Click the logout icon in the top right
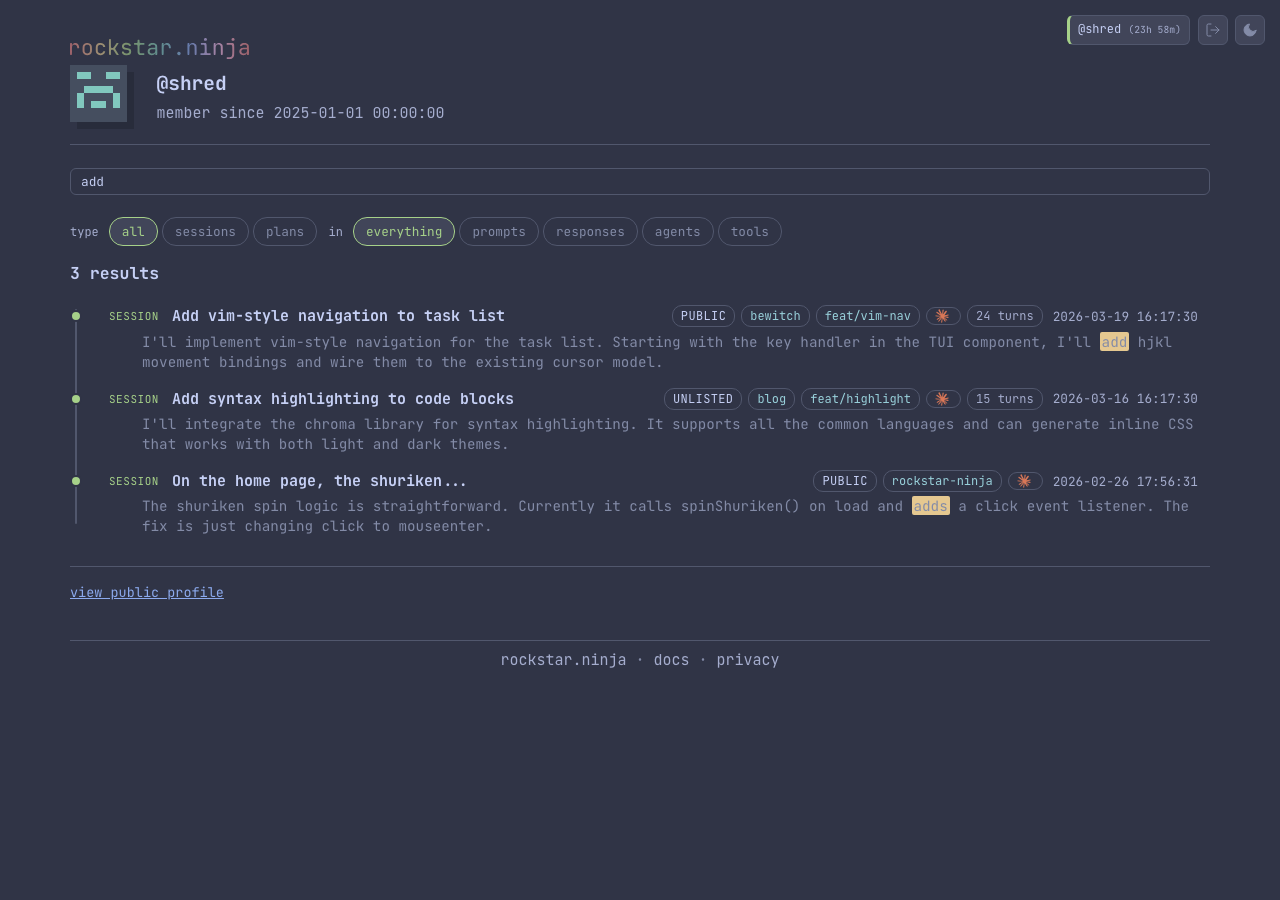Image resolution: width=1280 pixels, height=900 pixels. click(1212, 30)
